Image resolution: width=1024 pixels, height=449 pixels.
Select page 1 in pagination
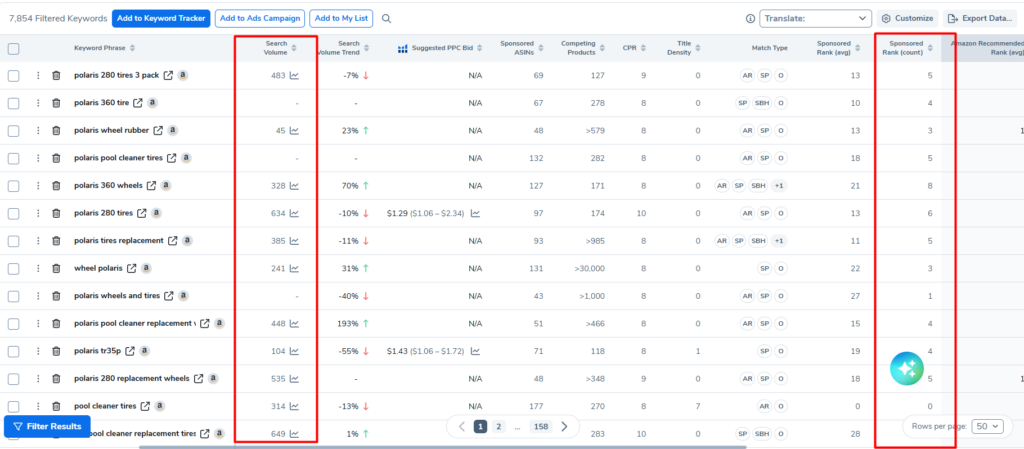point(481,427)
